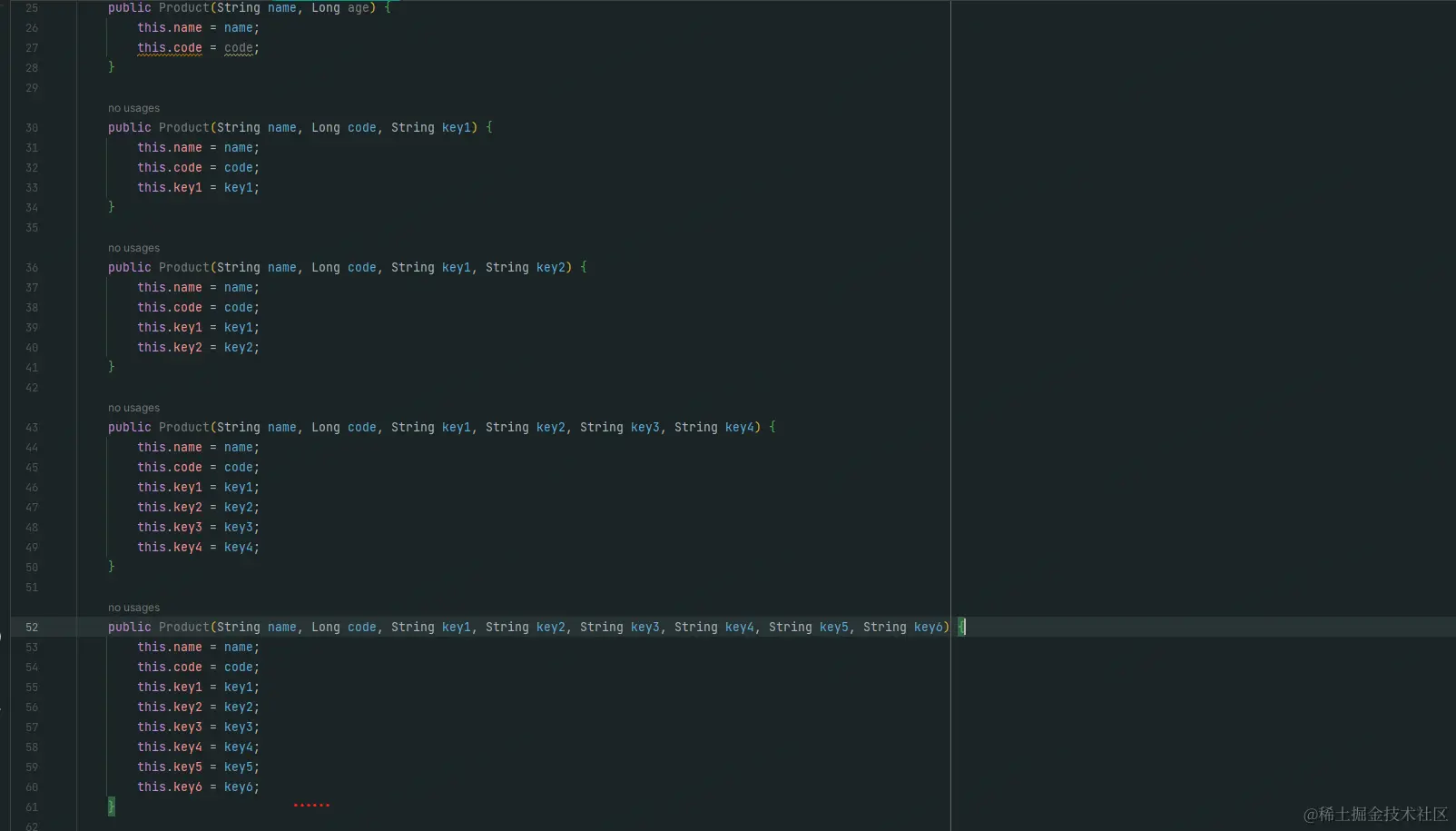Open the "no usages" hint above line 43

pos(133,408)
